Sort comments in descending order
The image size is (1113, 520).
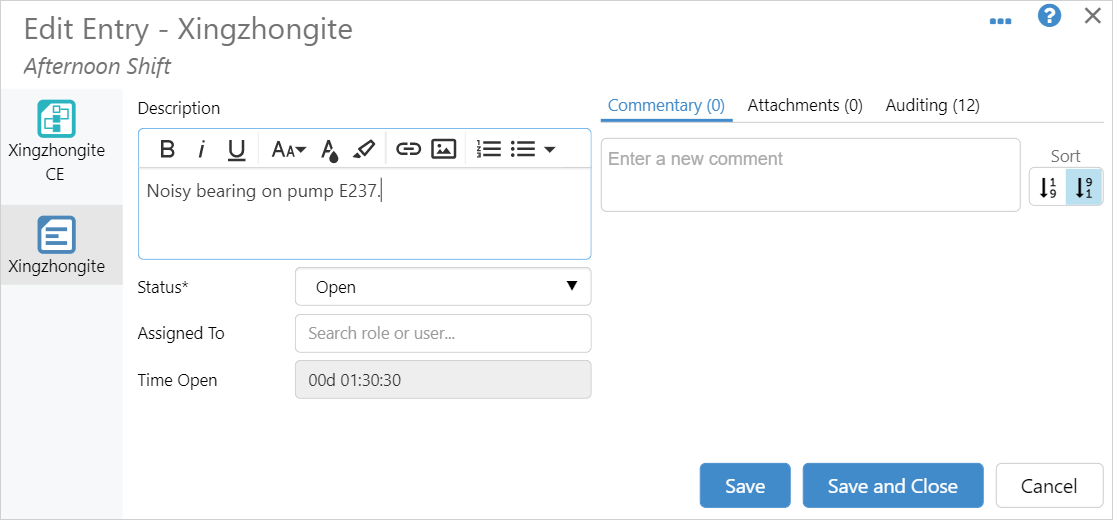pos(1084,187)
